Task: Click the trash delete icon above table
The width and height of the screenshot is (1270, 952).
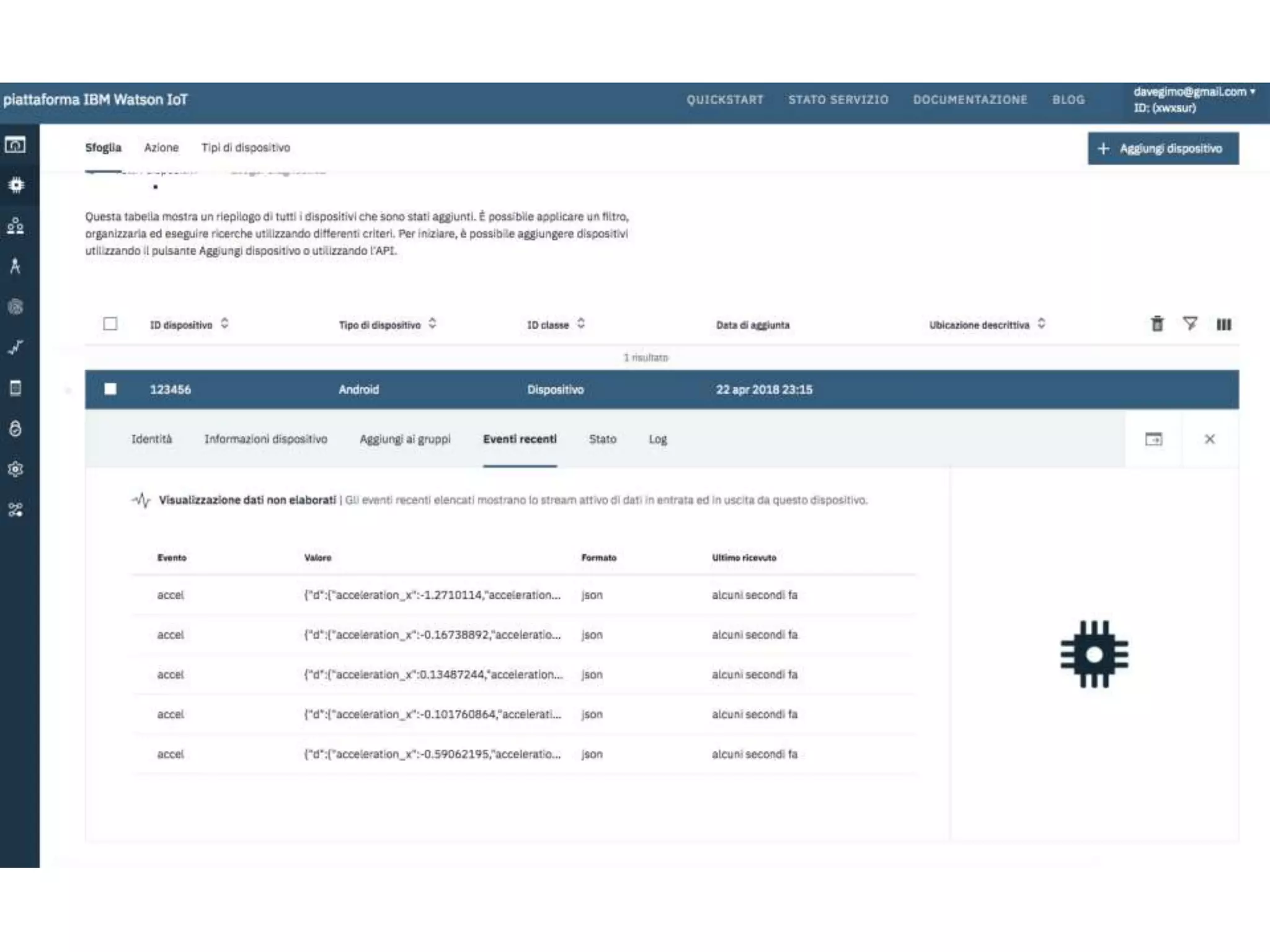Action: (1157, 324)
